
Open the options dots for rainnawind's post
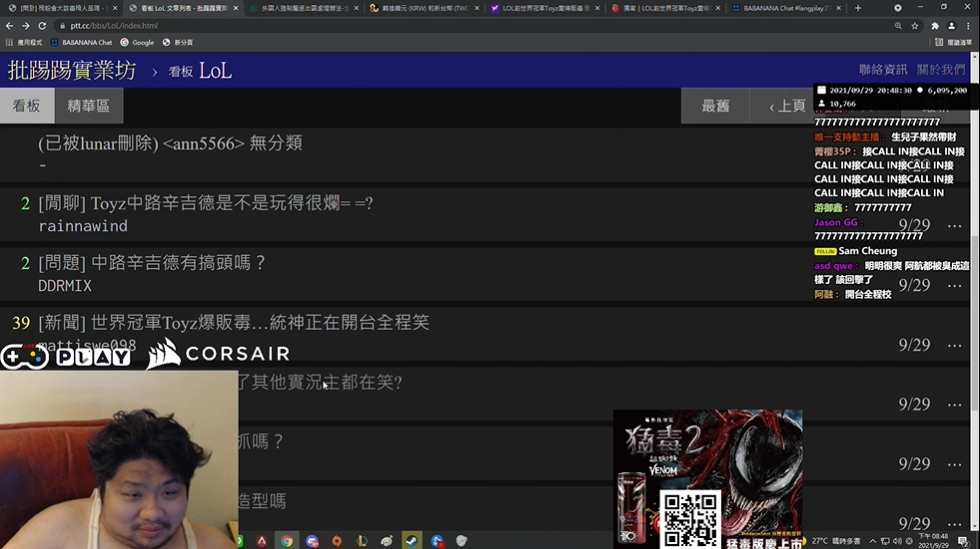[954, 225]
